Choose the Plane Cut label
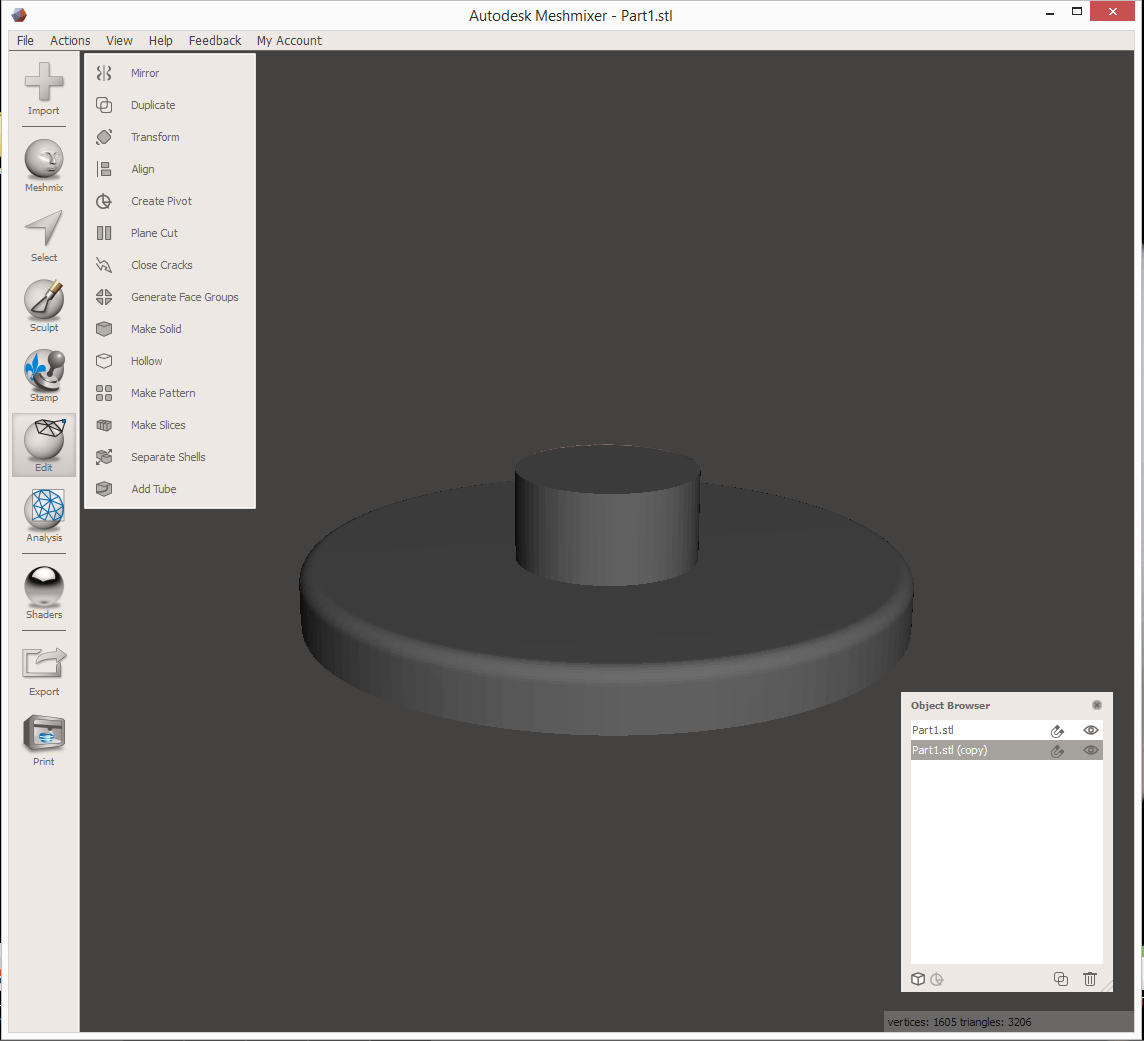Viewport: 1144px width, 1041px height. click(x=154, y=233)
